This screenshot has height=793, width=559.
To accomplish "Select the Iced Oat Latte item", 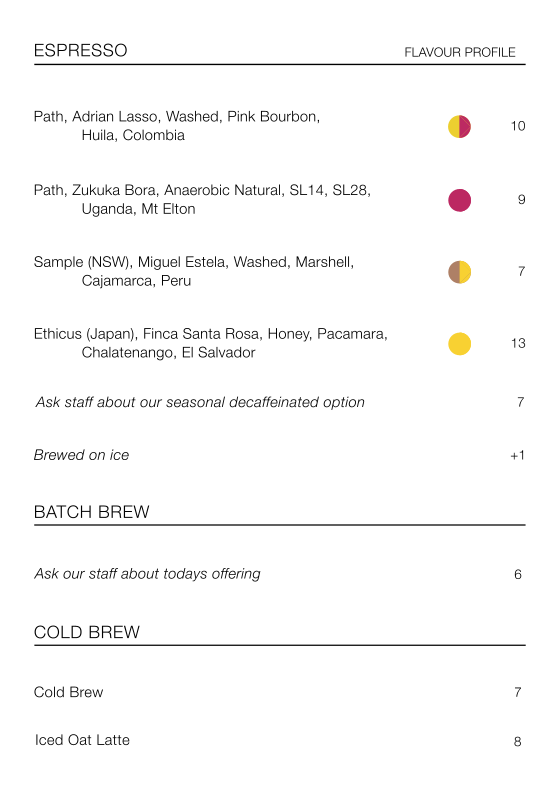I will click(x=82, y=740).
